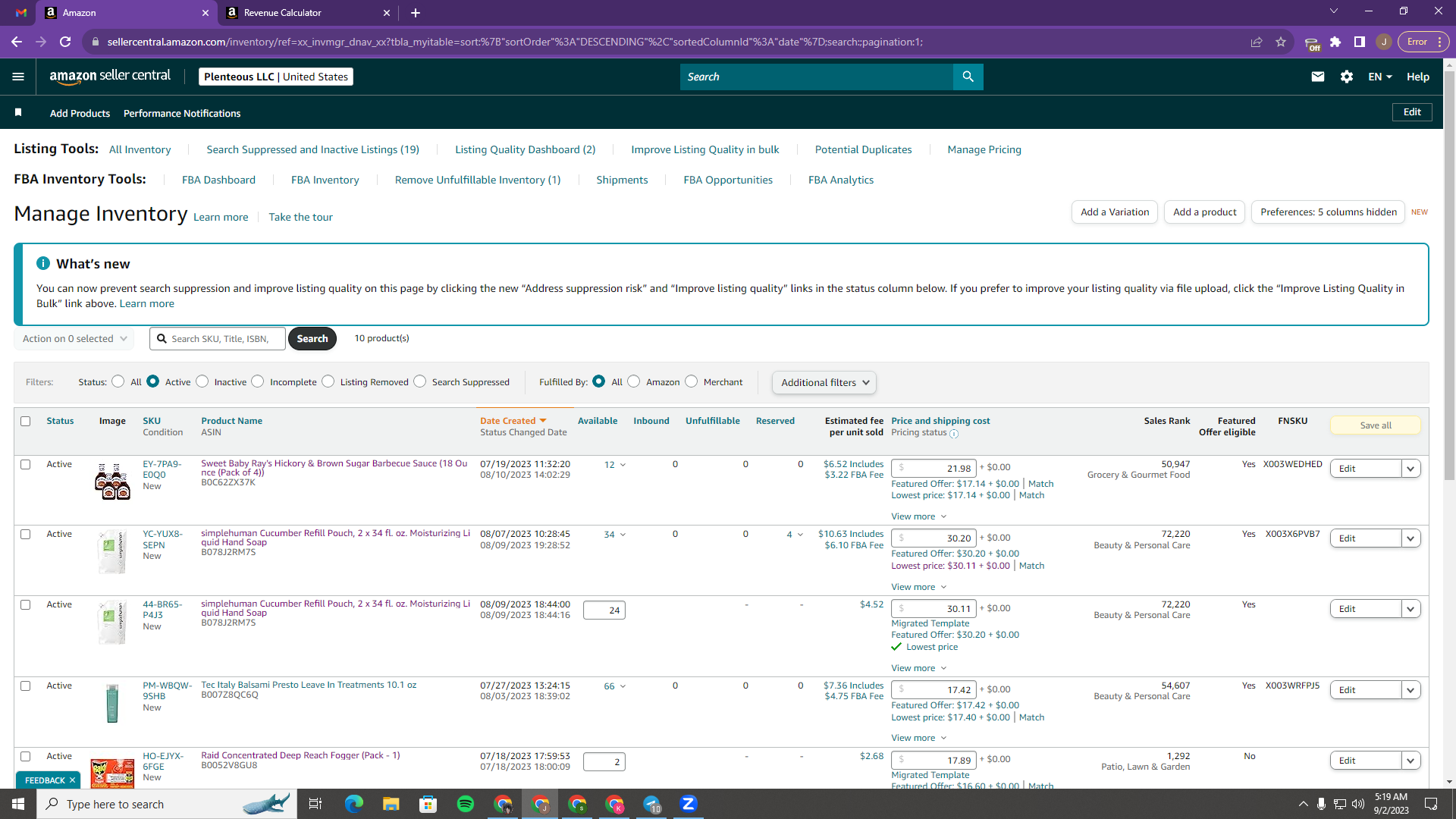Click the Save all button

(x=1376, y=425)
